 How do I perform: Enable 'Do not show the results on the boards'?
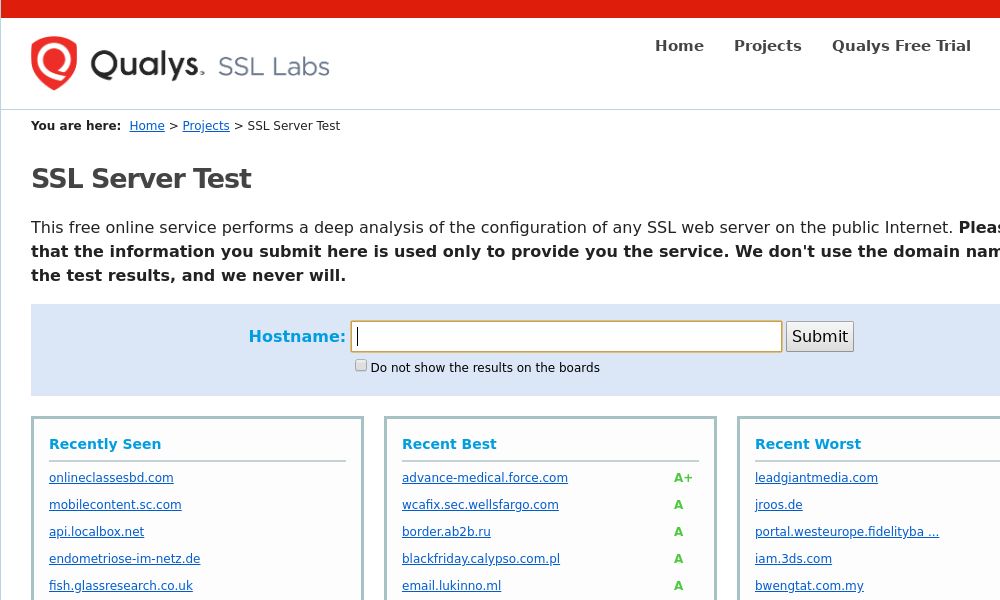click(361, 365)
